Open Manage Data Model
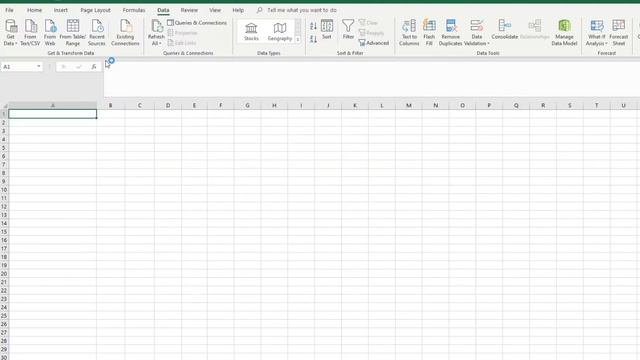This screenshot has width=640, height=360. point(564,32)
